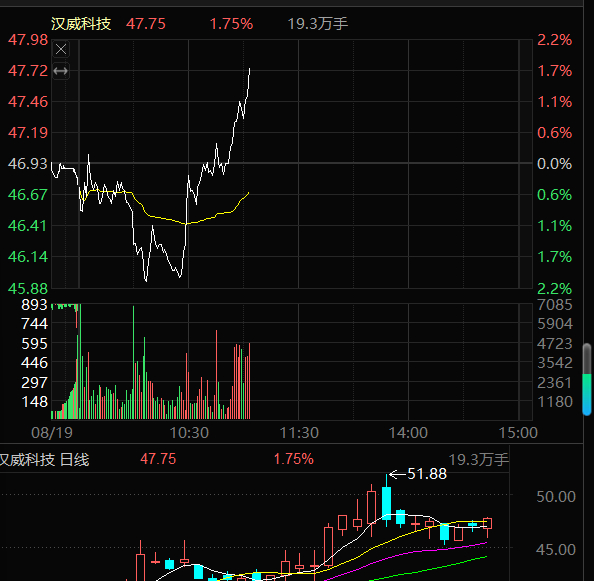Click the 19.3万手 volume in top header
The height and width of the screenshot is (581, 594).
pyautogui.click(x=317, y=24)
